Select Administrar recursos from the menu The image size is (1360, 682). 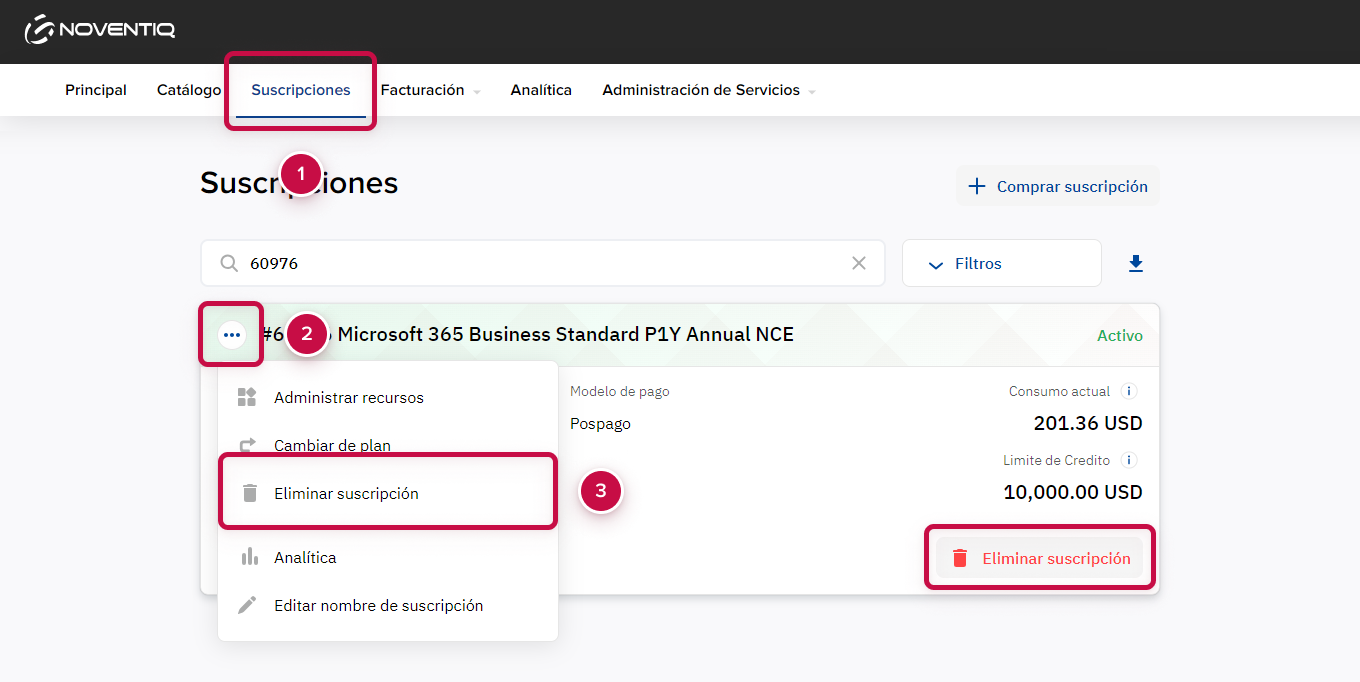click(x=348, y=398)
